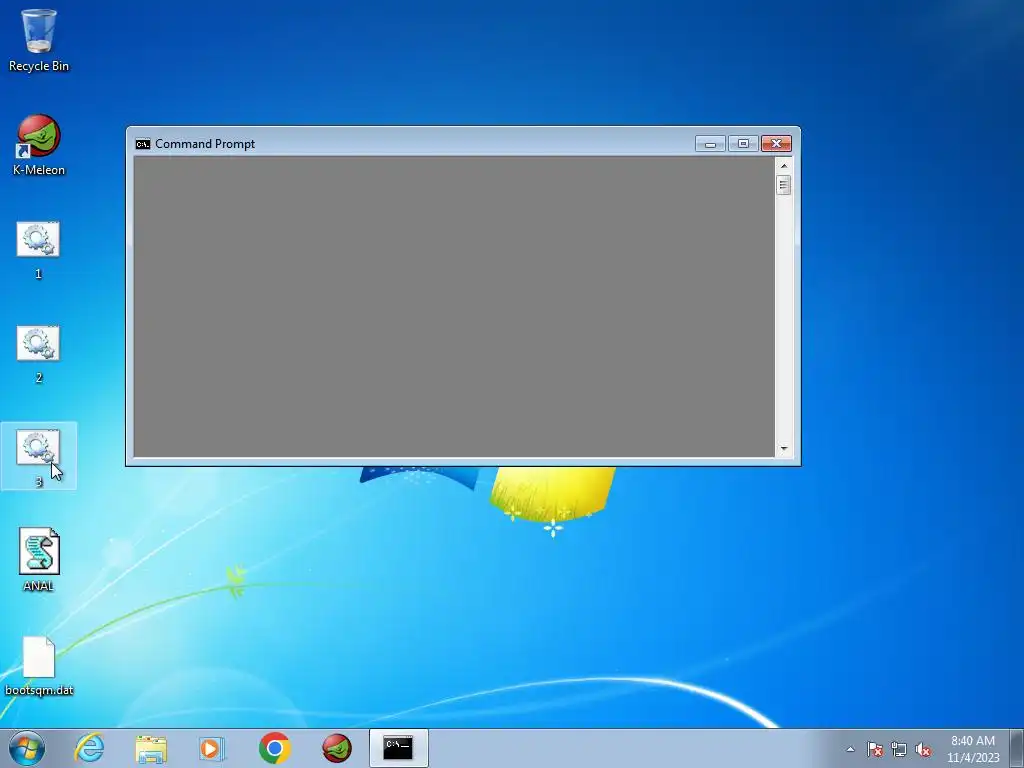This screenshot has width=1024, height=768.
Task: Select the desktop file named 2
Action: pyautogui.click(x=39, y=354)
